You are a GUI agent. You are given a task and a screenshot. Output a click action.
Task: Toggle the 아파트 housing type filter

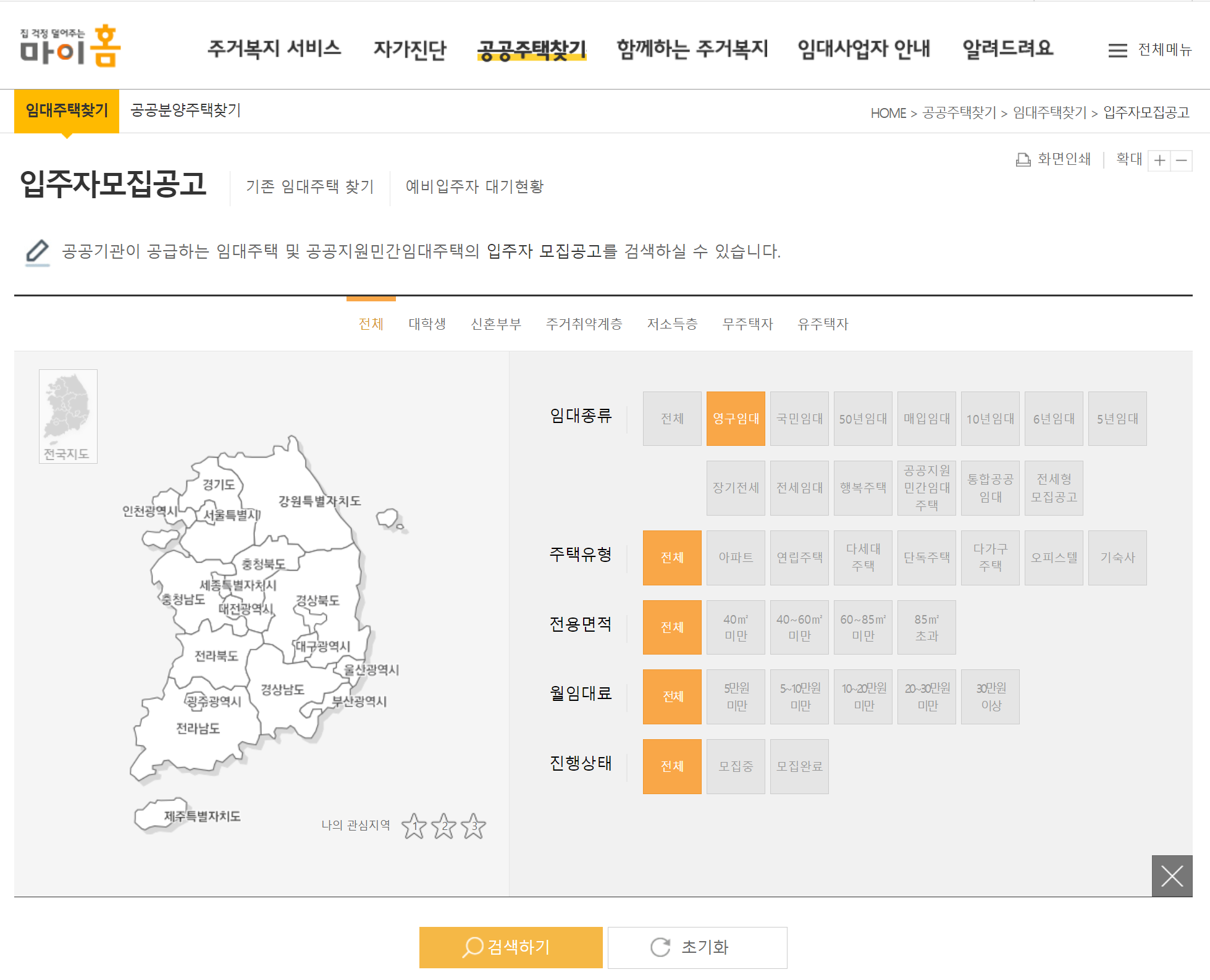click(x=736, y=558)
